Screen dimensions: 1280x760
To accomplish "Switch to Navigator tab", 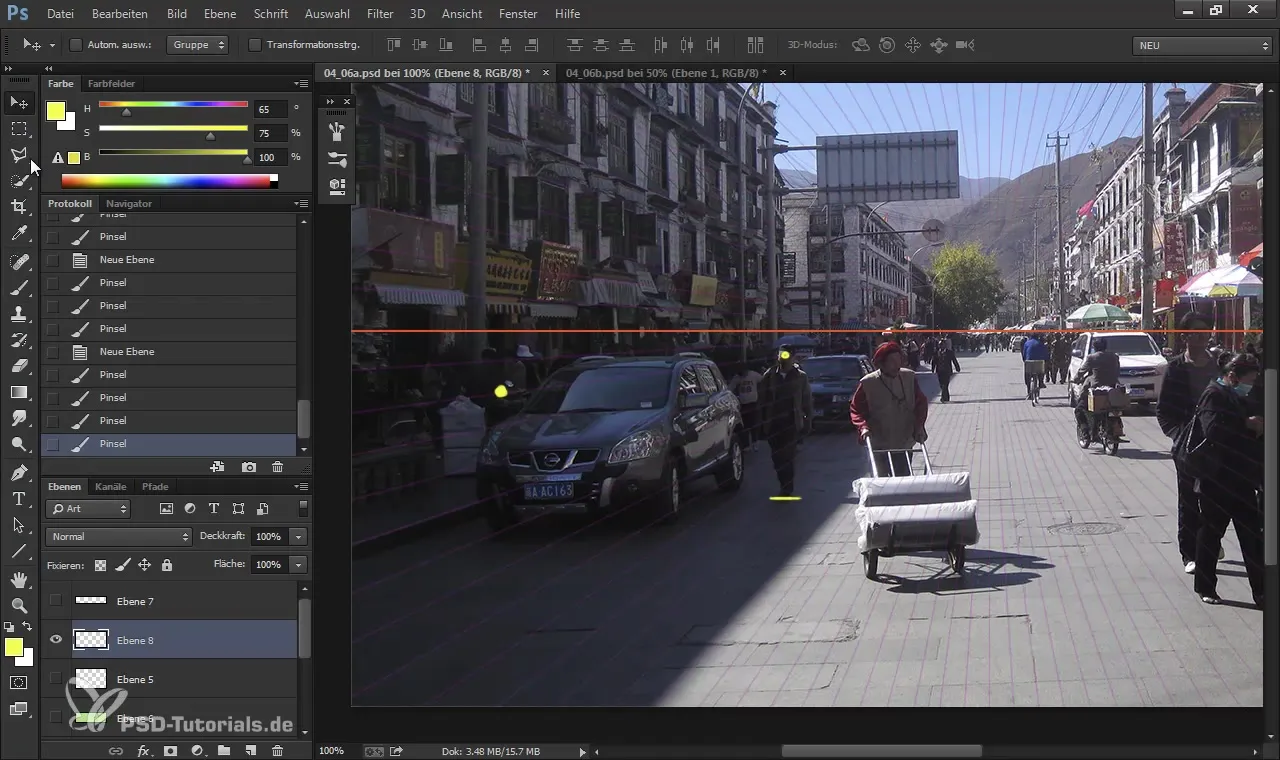I will 129,204.
